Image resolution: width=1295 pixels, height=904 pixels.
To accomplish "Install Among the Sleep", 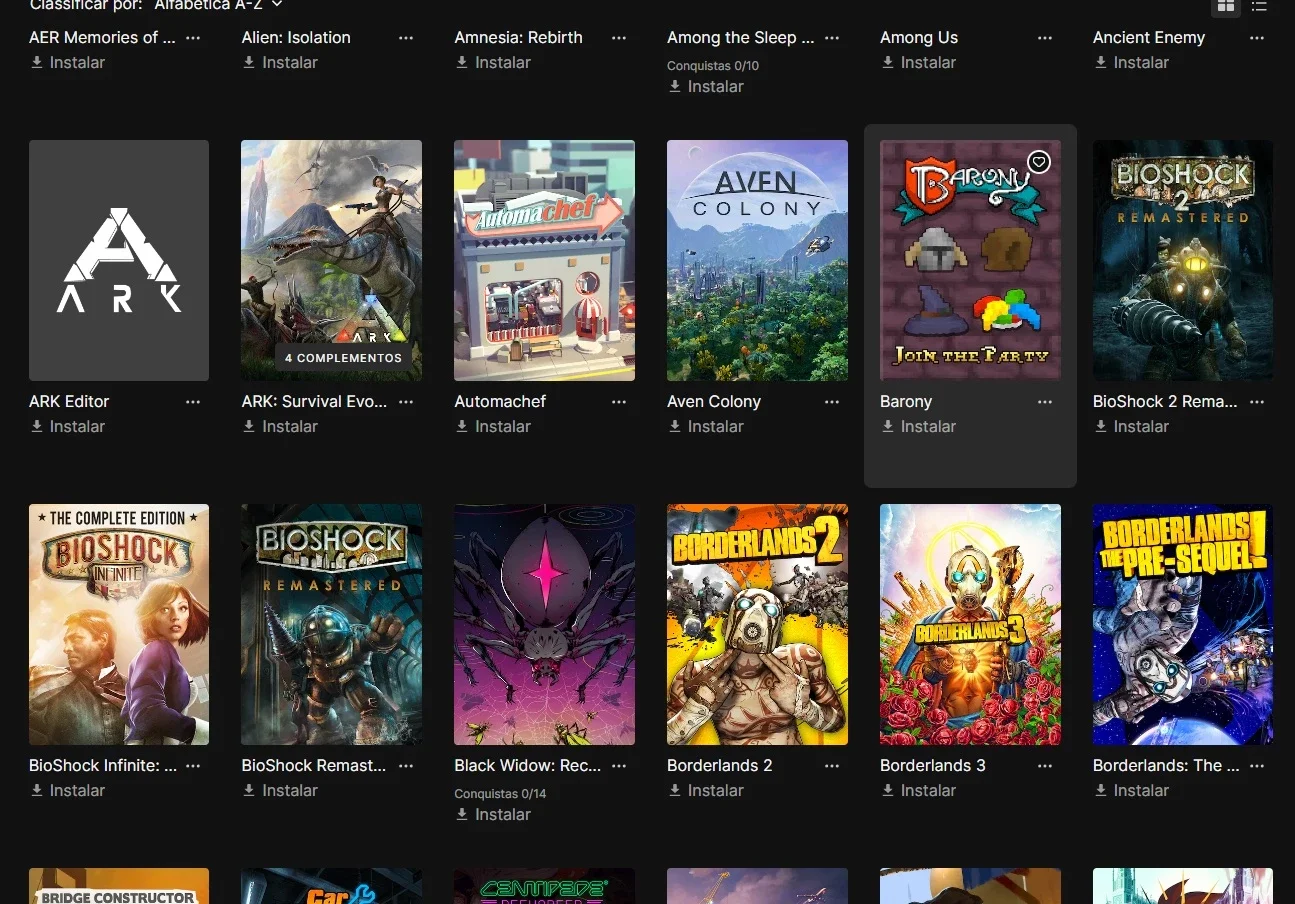I will [x=707, y=86].
